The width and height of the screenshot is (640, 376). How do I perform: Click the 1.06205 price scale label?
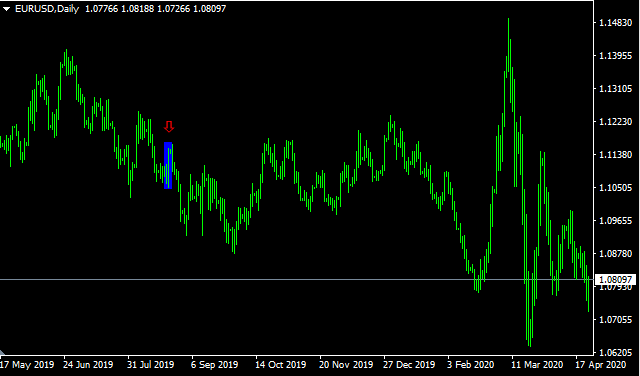615,352
